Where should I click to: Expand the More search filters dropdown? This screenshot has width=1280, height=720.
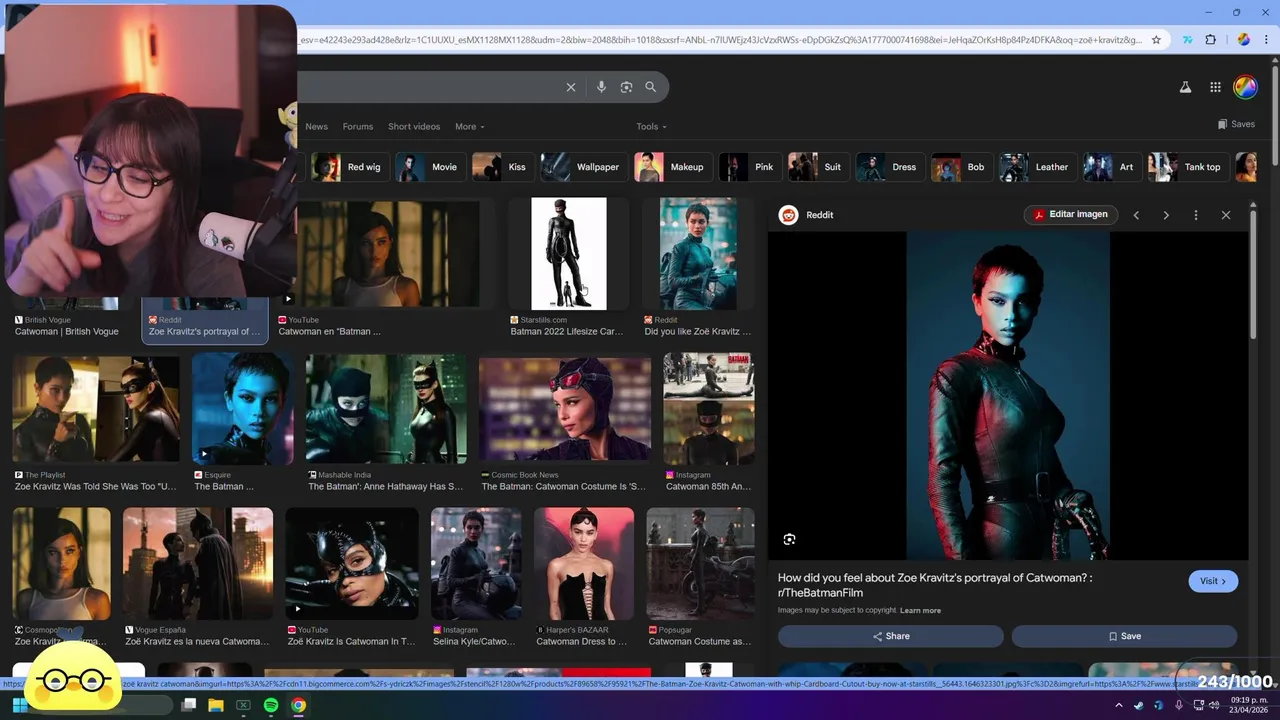click(469, 127)
